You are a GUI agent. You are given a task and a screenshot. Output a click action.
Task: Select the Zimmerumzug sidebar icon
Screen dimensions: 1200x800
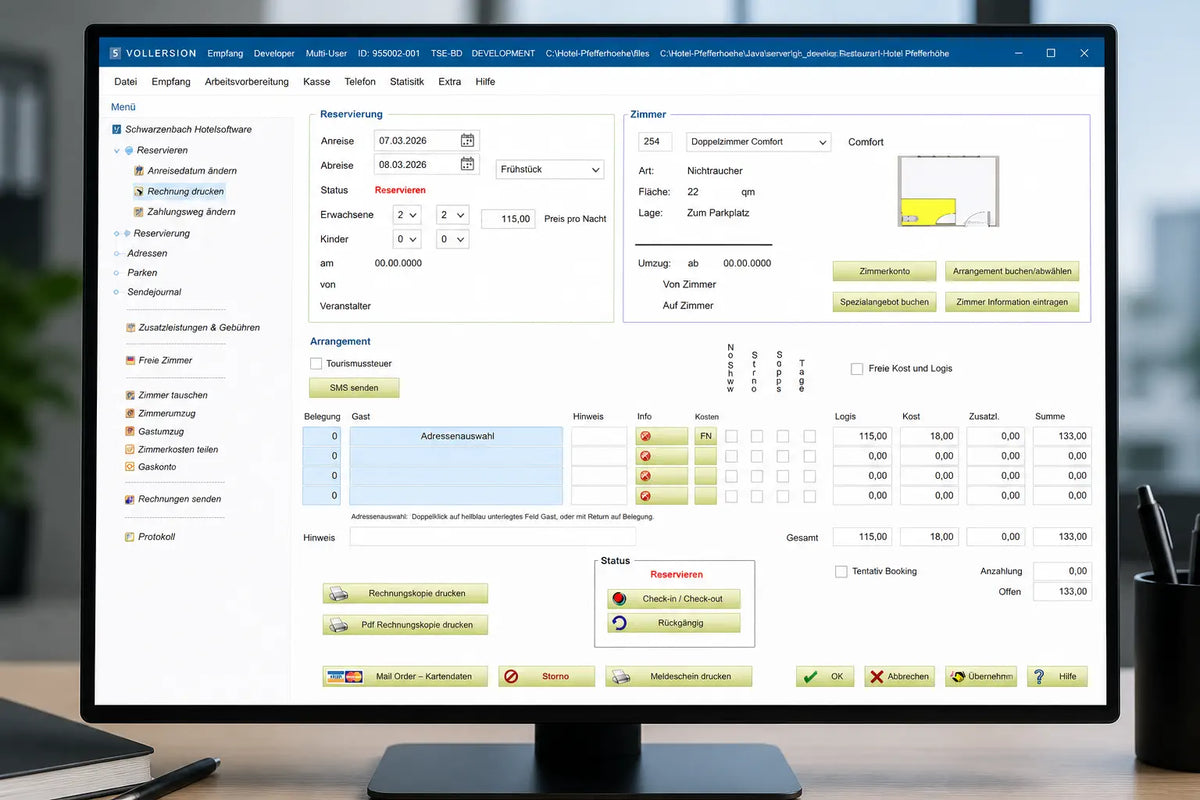click(130, 413)
